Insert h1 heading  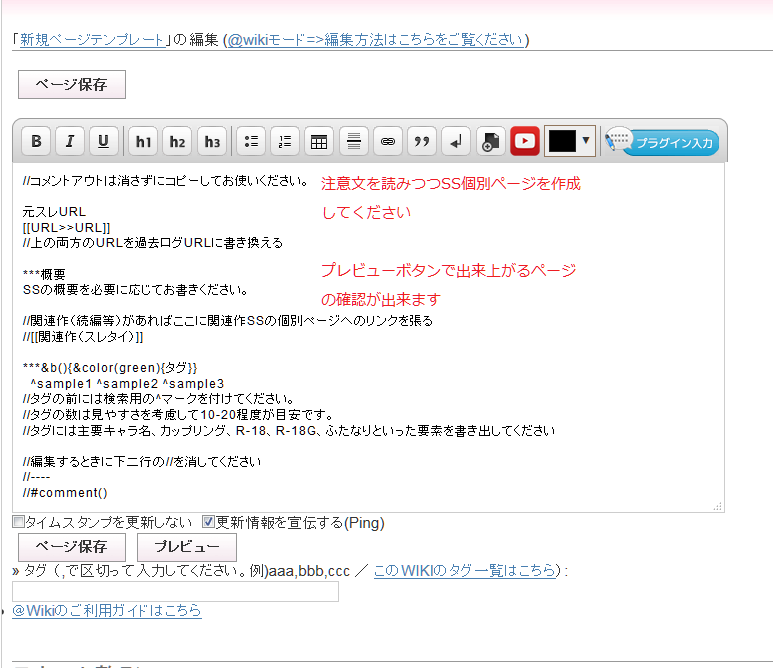144,141
